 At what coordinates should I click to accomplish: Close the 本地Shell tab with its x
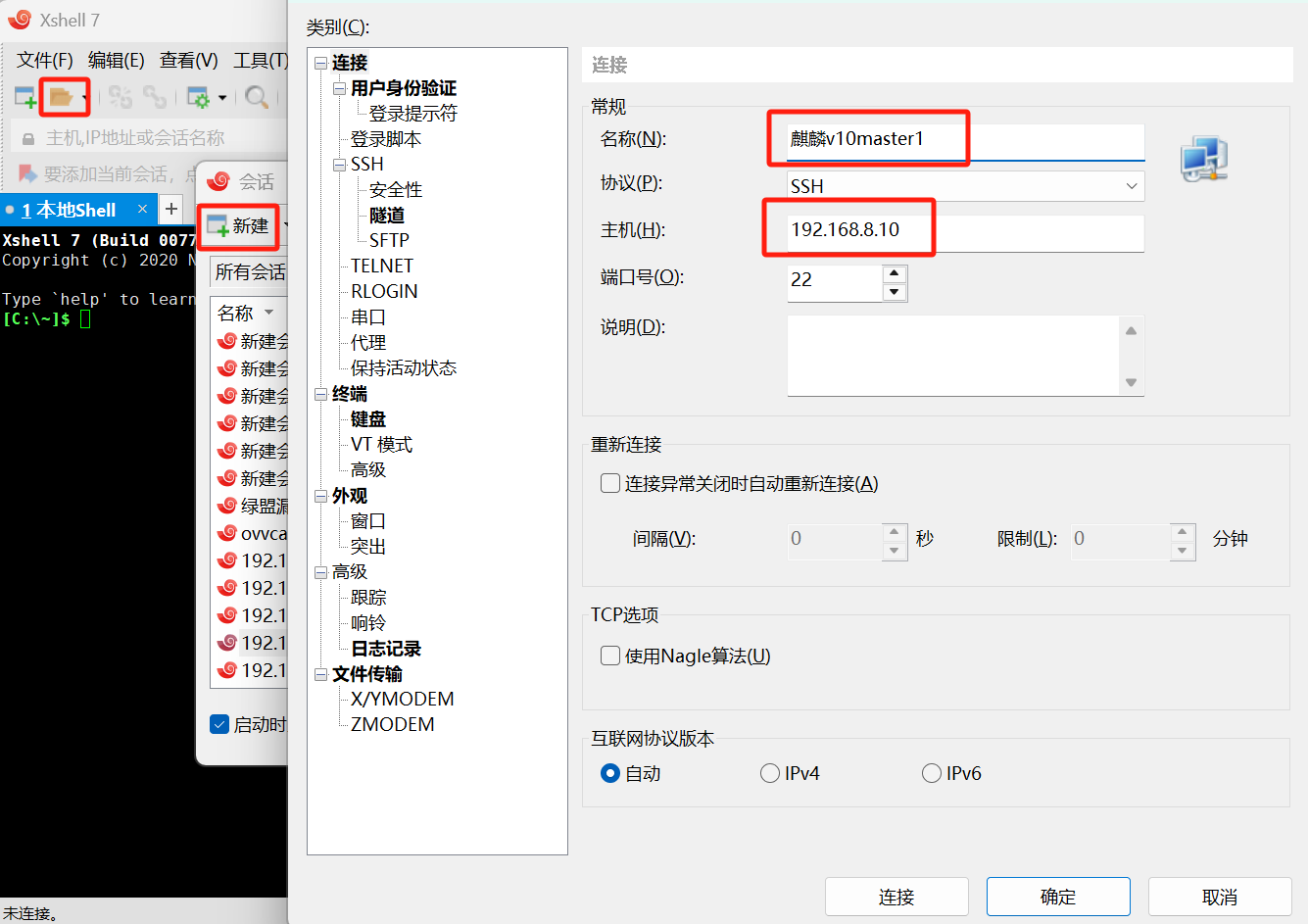[x=142, y=209]
